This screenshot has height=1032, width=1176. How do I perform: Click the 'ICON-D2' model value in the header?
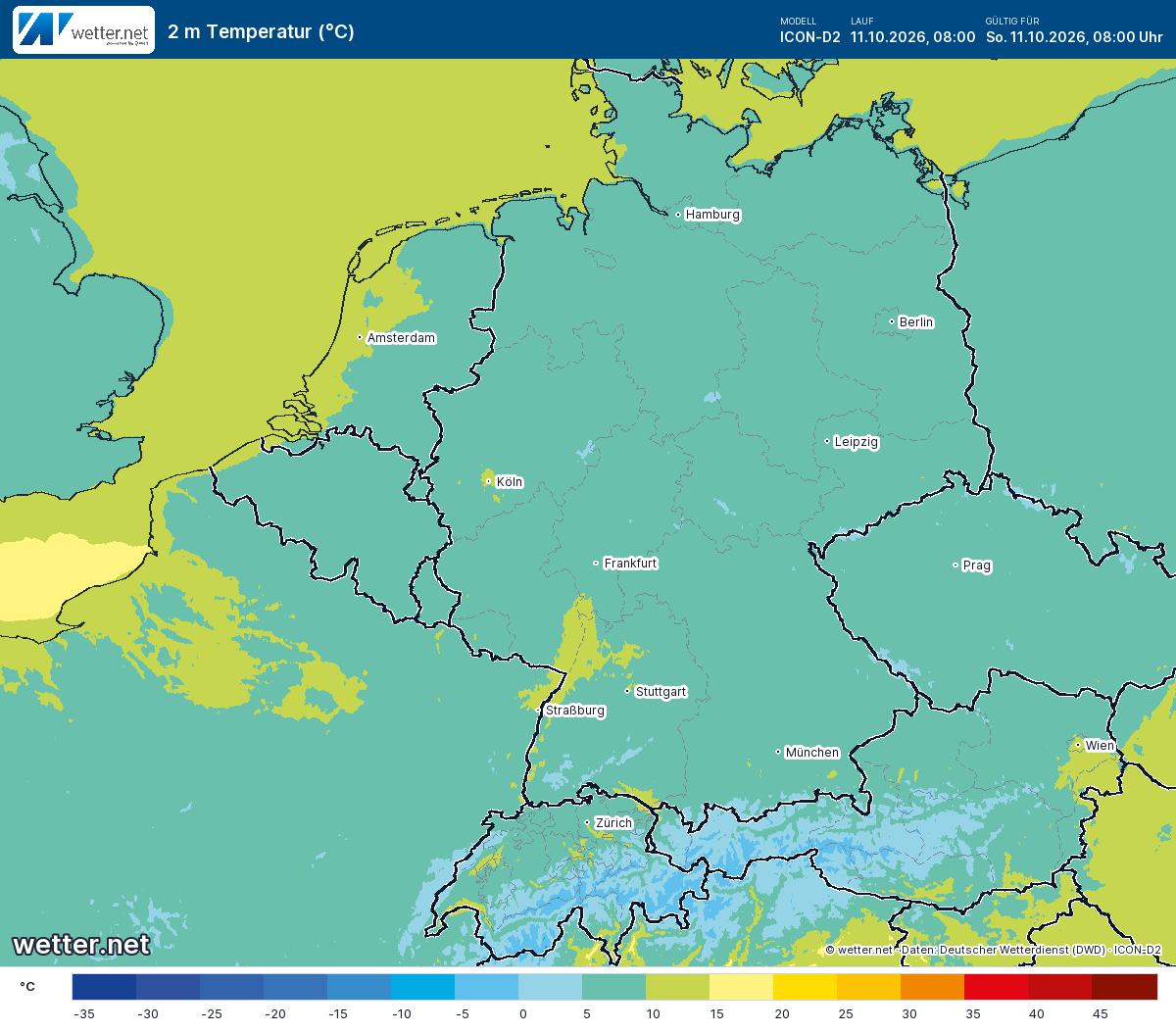[809, 37]
